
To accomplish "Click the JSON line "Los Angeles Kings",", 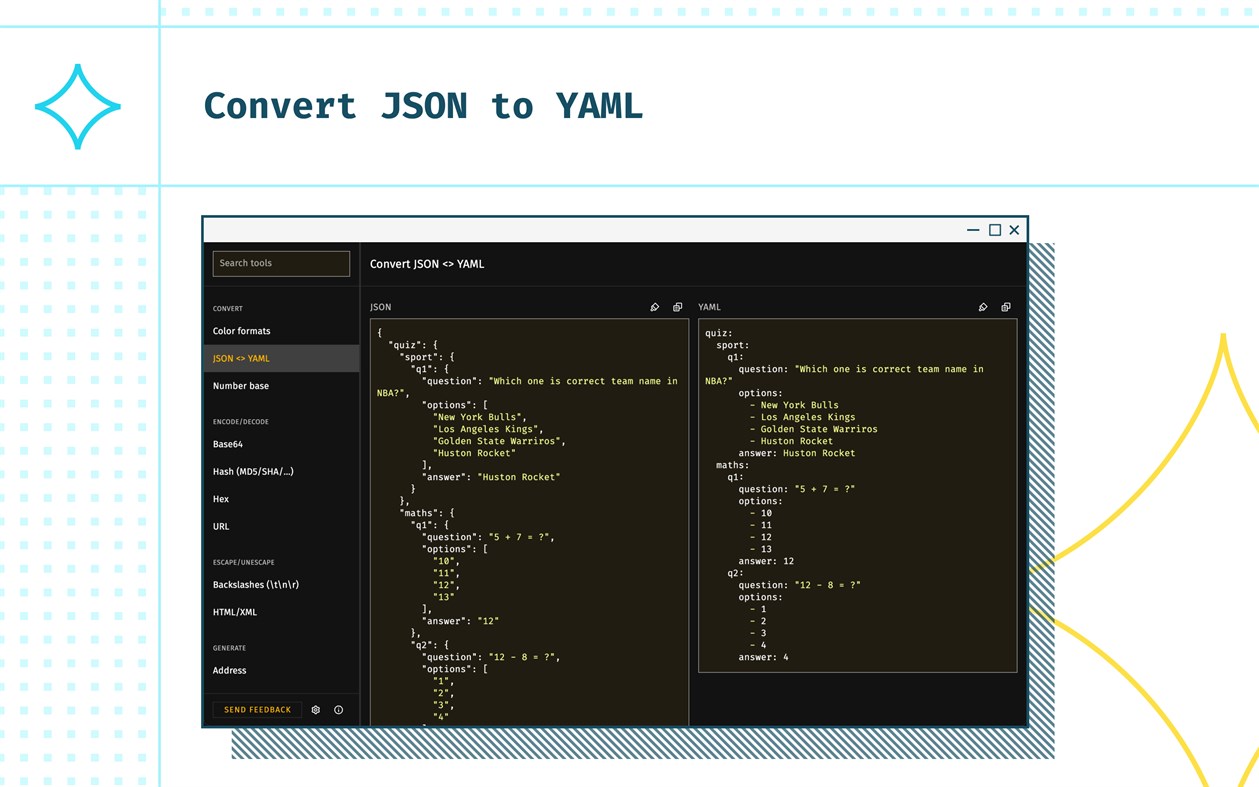I will click(488, 429).
